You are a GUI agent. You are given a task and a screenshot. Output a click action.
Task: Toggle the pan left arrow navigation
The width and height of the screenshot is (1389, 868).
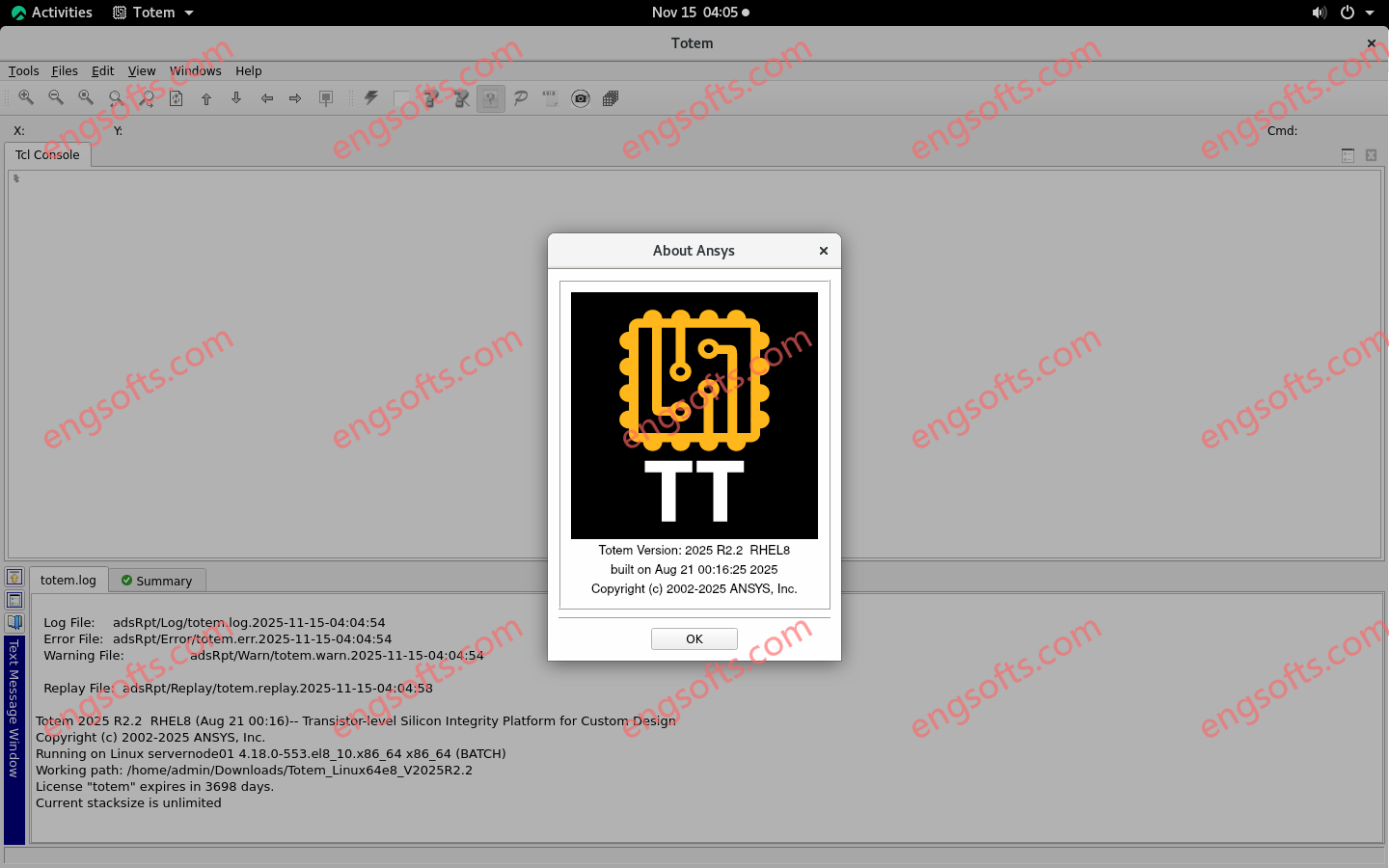point(267,97)
